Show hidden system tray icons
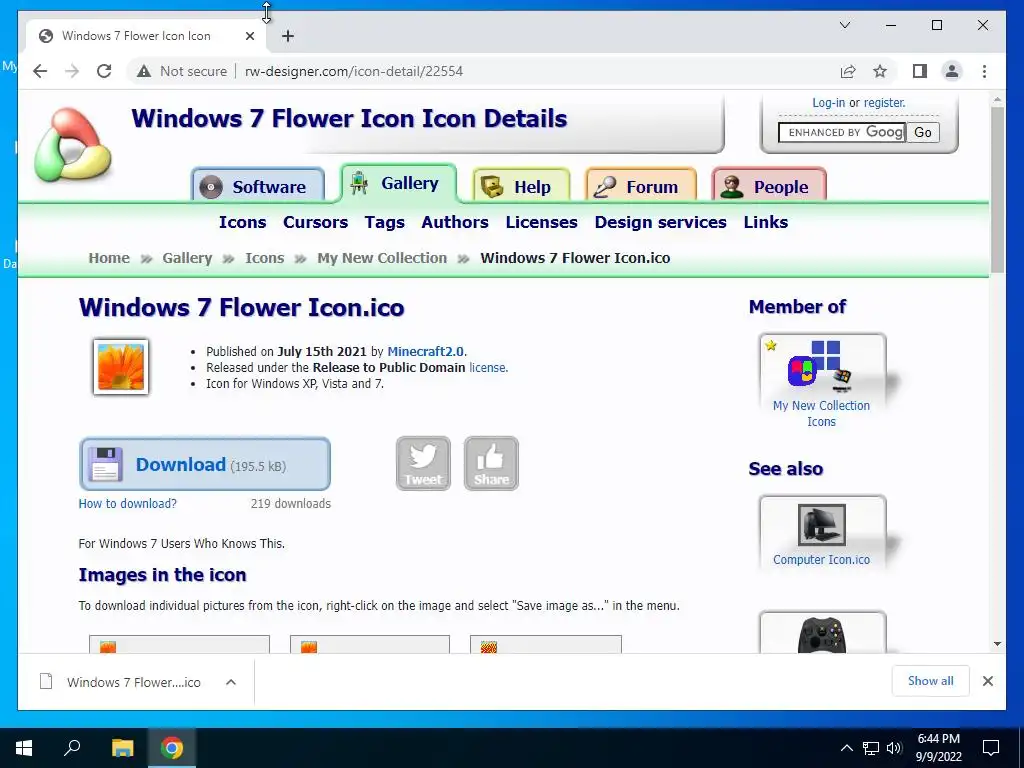 click(x=846, y=748)
